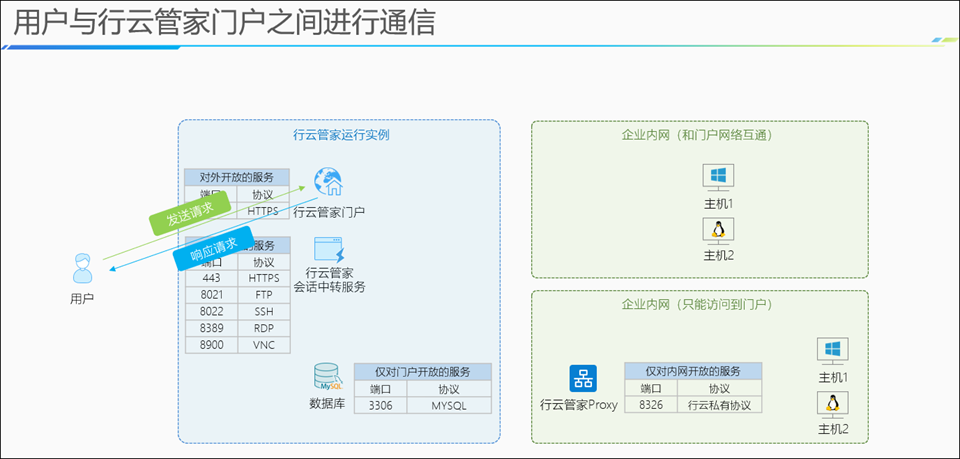Viewport: 960px width, 459px height.
Task: Click Linux 主机2 penguin in 和门户网络互通 intranet
Action: 717,231
